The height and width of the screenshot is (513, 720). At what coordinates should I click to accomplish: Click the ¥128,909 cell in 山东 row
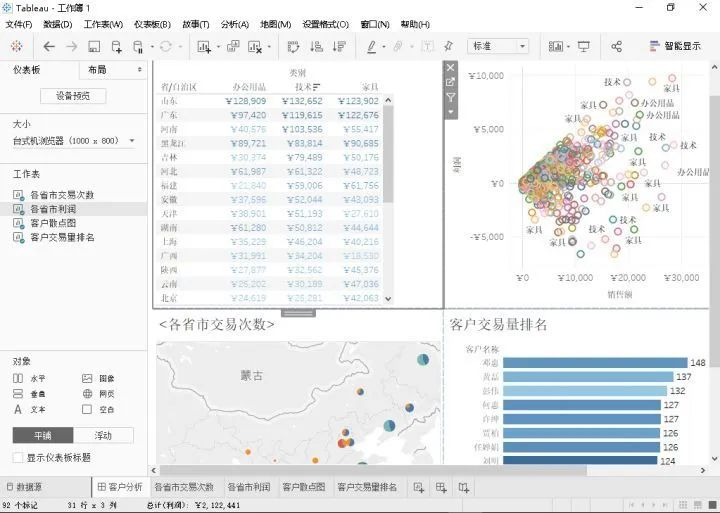[x=246, y=101]
